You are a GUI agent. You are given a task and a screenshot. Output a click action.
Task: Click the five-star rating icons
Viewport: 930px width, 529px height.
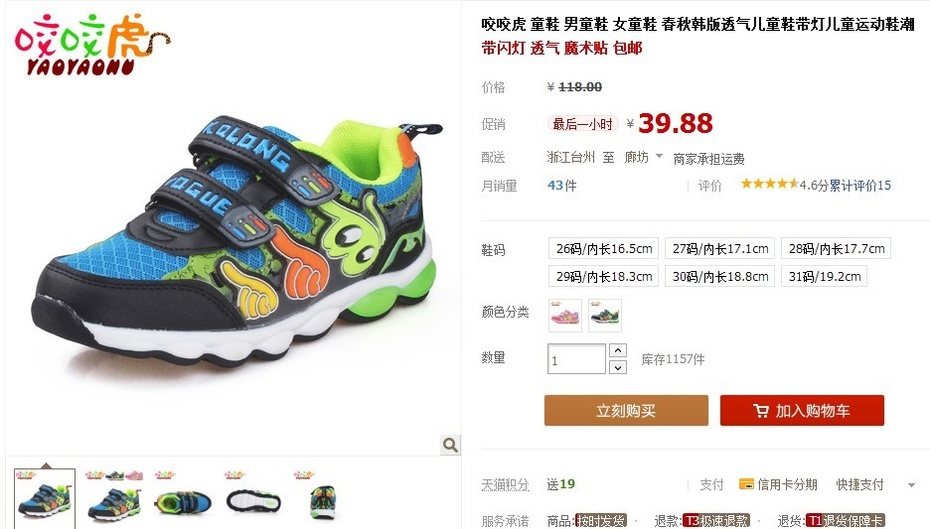coord(769,184)
